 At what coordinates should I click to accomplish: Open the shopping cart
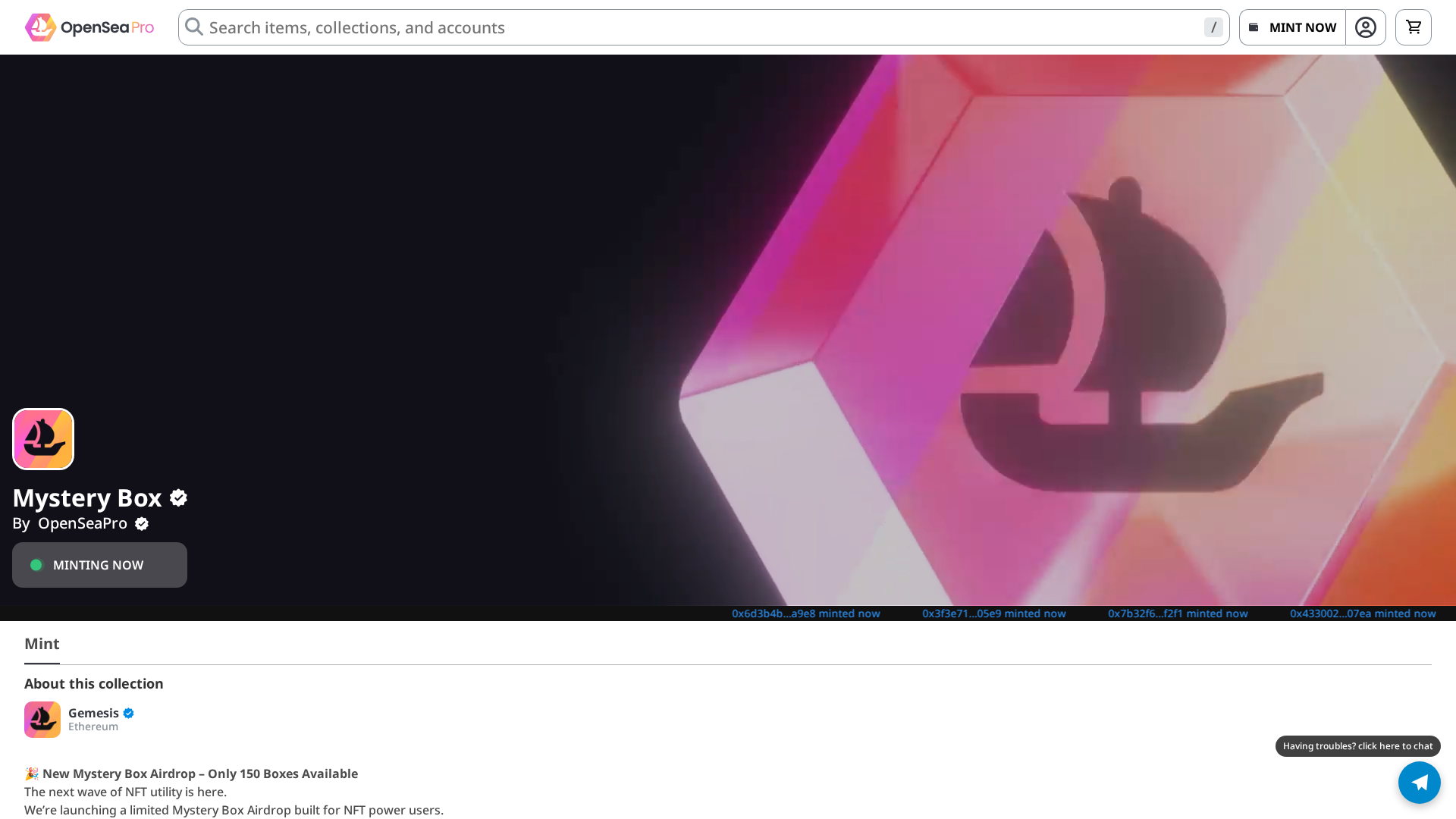pos(1414,27)
